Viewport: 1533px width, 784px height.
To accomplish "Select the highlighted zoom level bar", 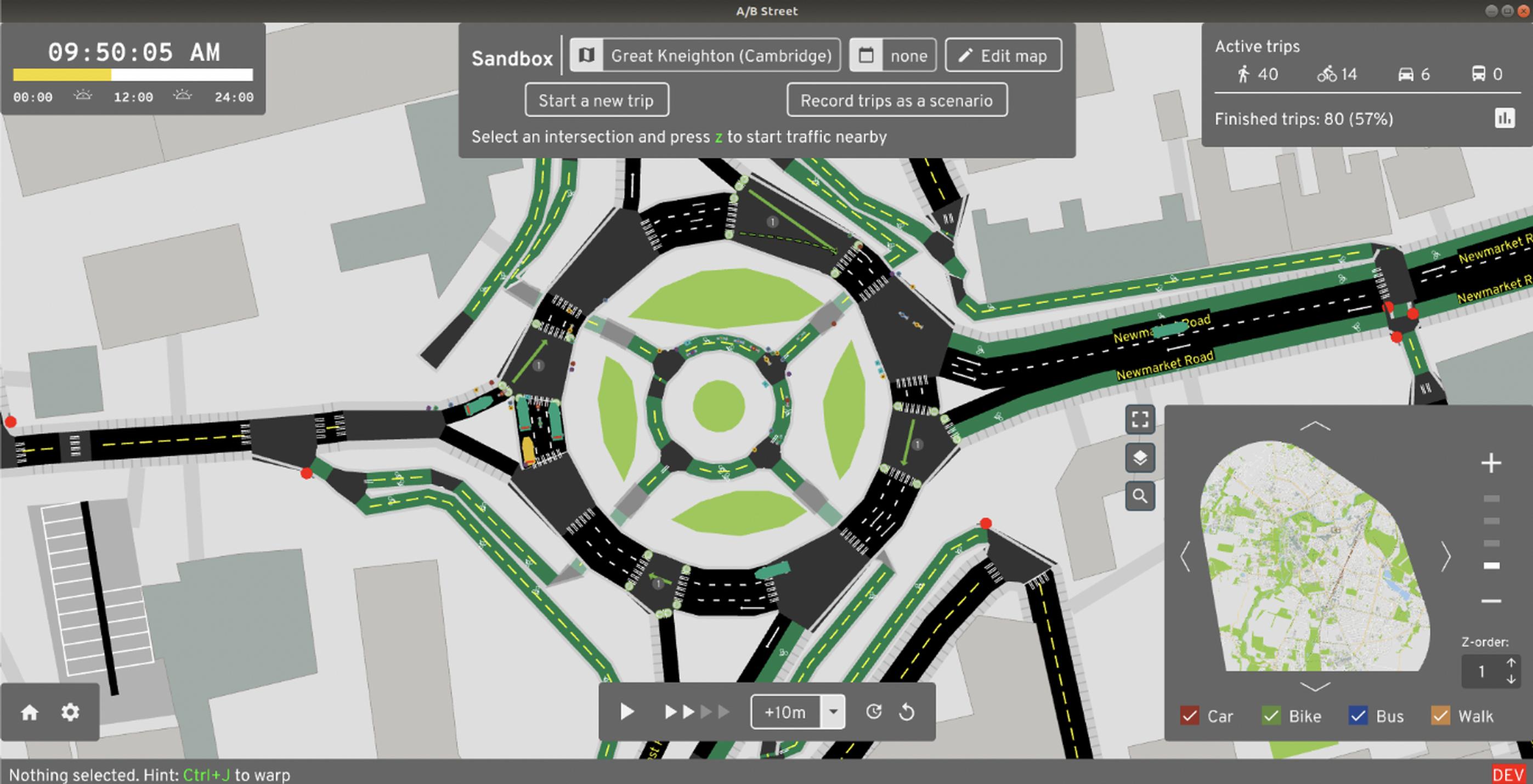I will 1491,566.
